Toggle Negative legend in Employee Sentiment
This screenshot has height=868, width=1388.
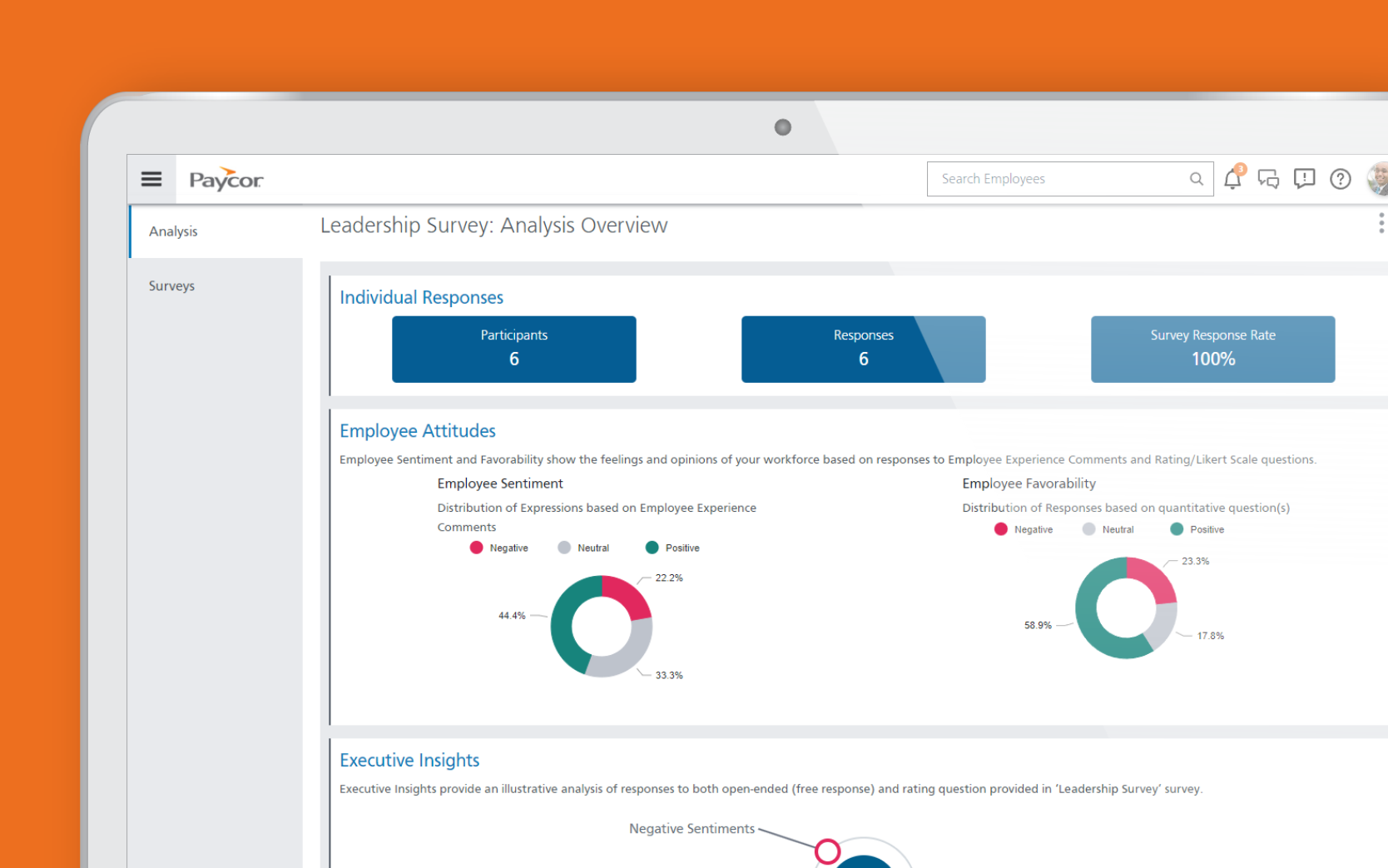coord(499,548)
